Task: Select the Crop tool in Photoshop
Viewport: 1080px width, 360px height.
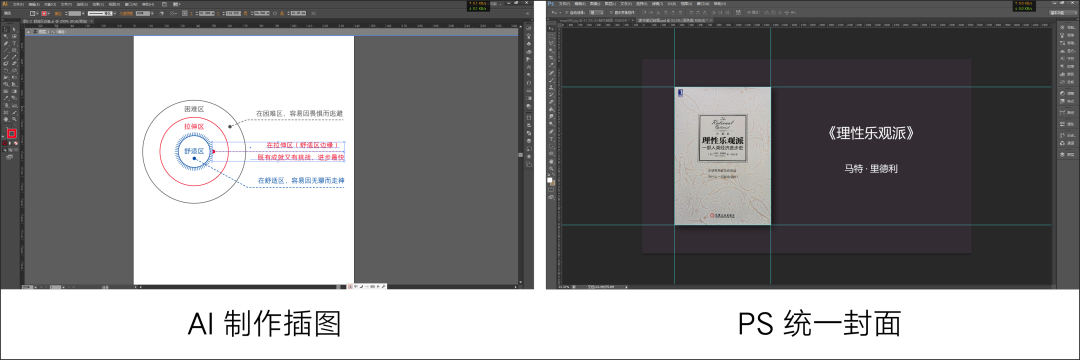Action: (551, 57)
